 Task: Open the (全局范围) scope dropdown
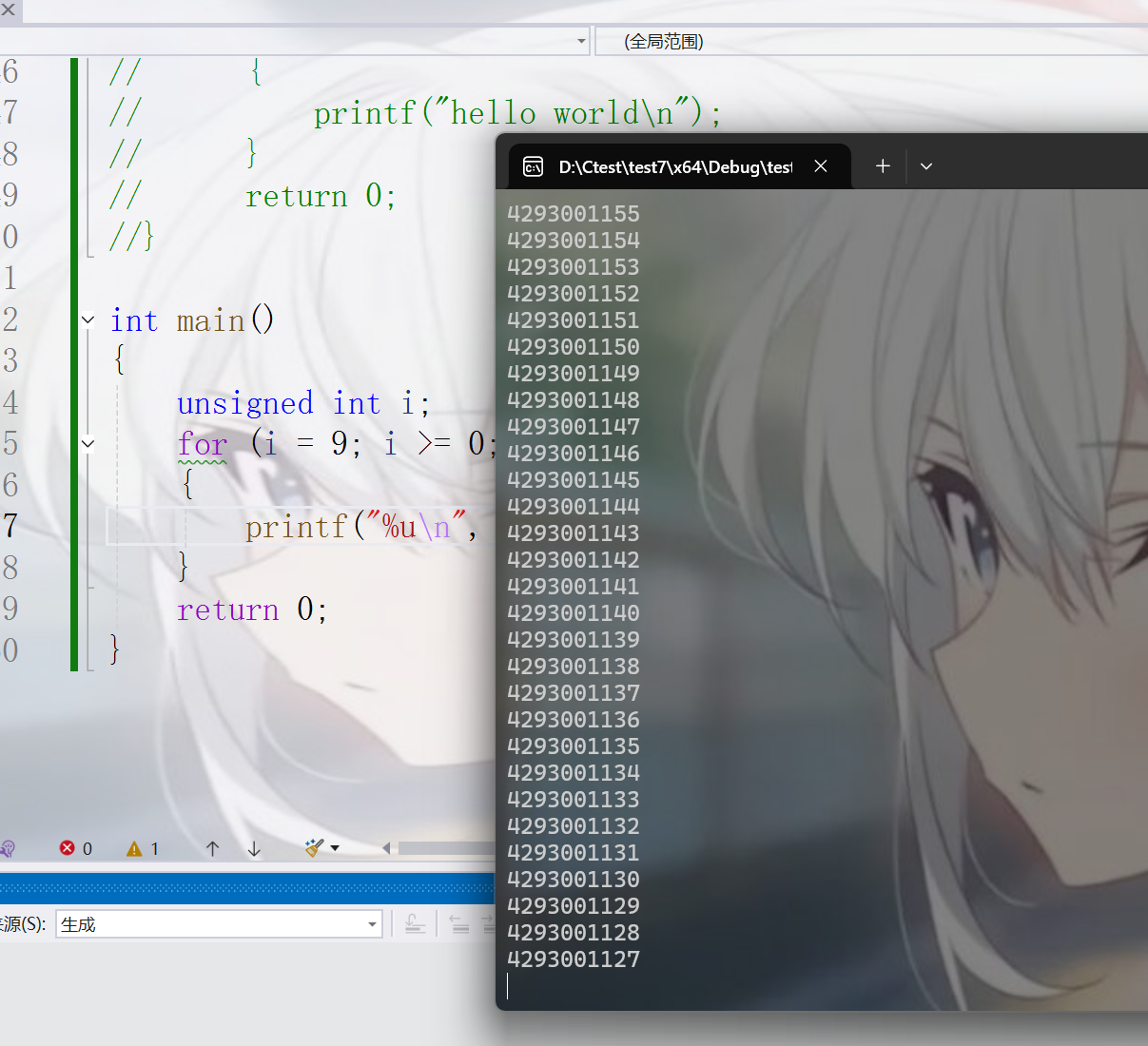coord(870,41)
